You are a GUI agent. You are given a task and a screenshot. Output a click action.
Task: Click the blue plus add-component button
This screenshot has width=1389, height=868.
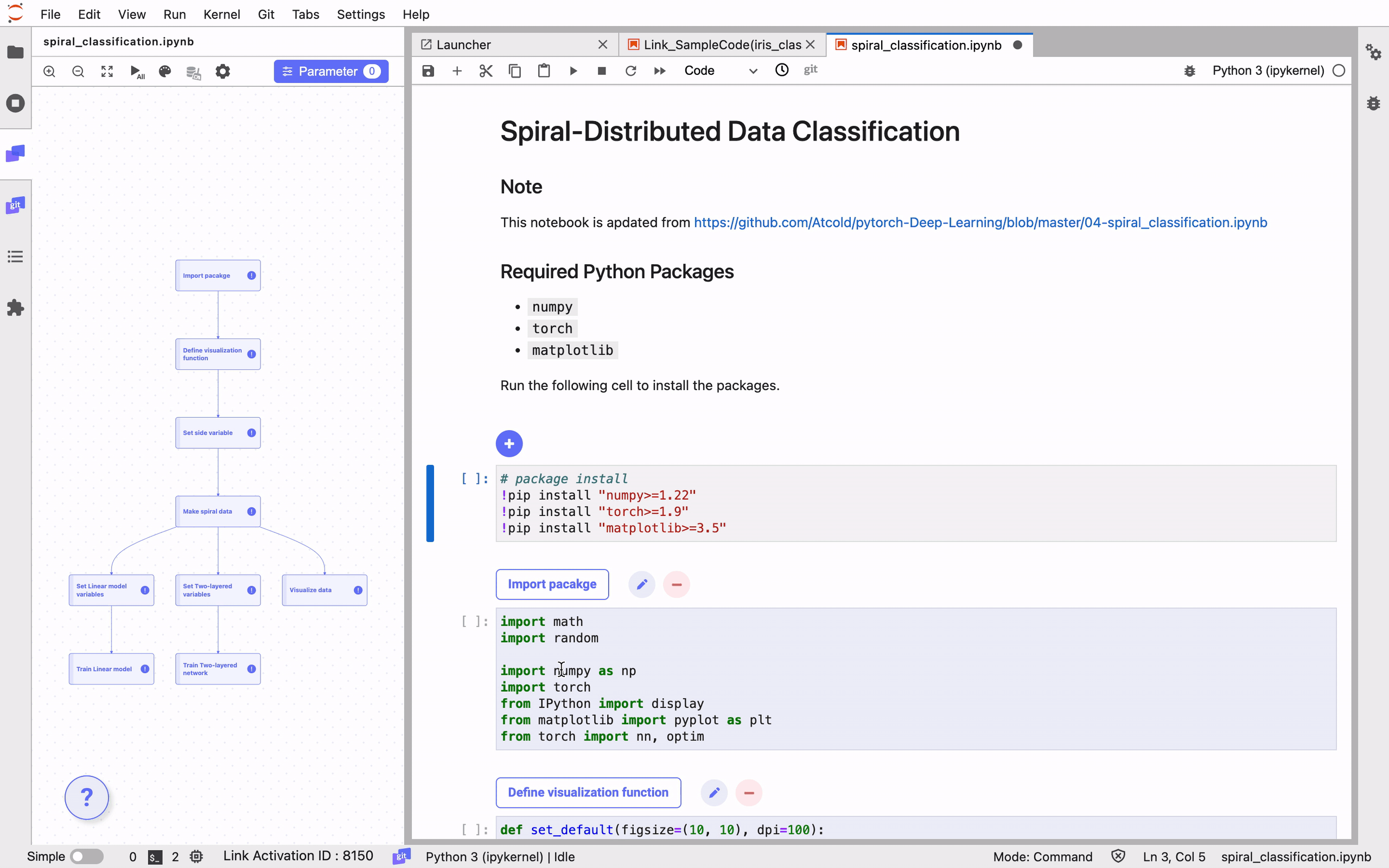[508, 444]
